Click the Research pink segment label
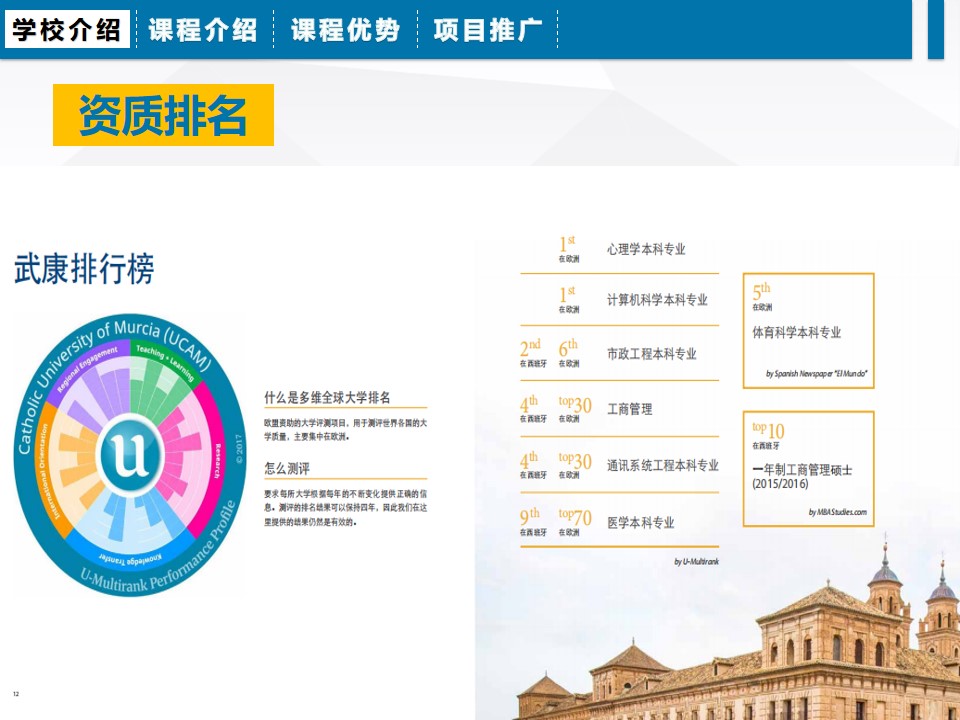Screen dimensions: 960x720 (x=217, y=461)
